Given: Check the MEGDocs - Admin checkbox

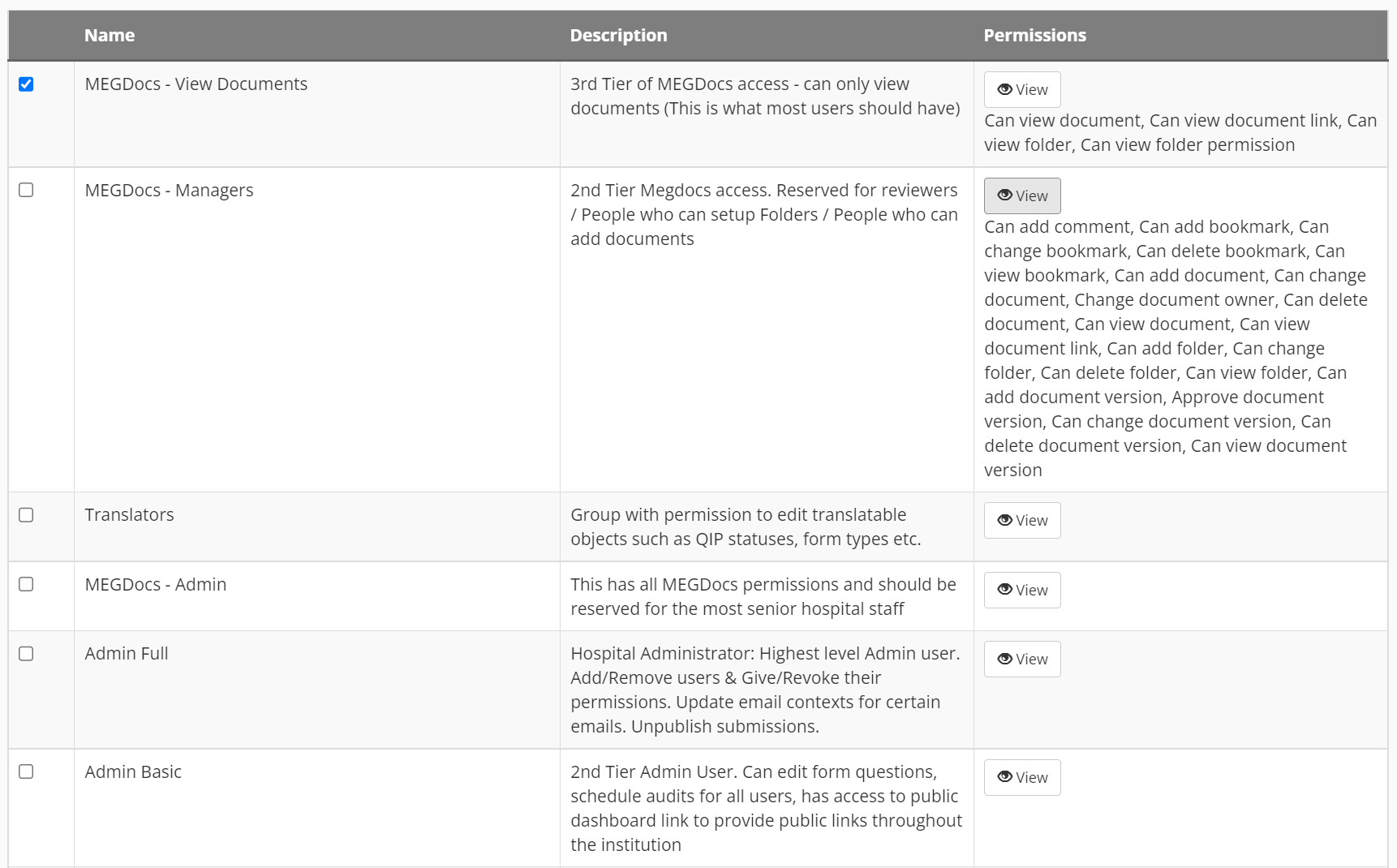Looking at the screenshot, I should coord(27,584).
